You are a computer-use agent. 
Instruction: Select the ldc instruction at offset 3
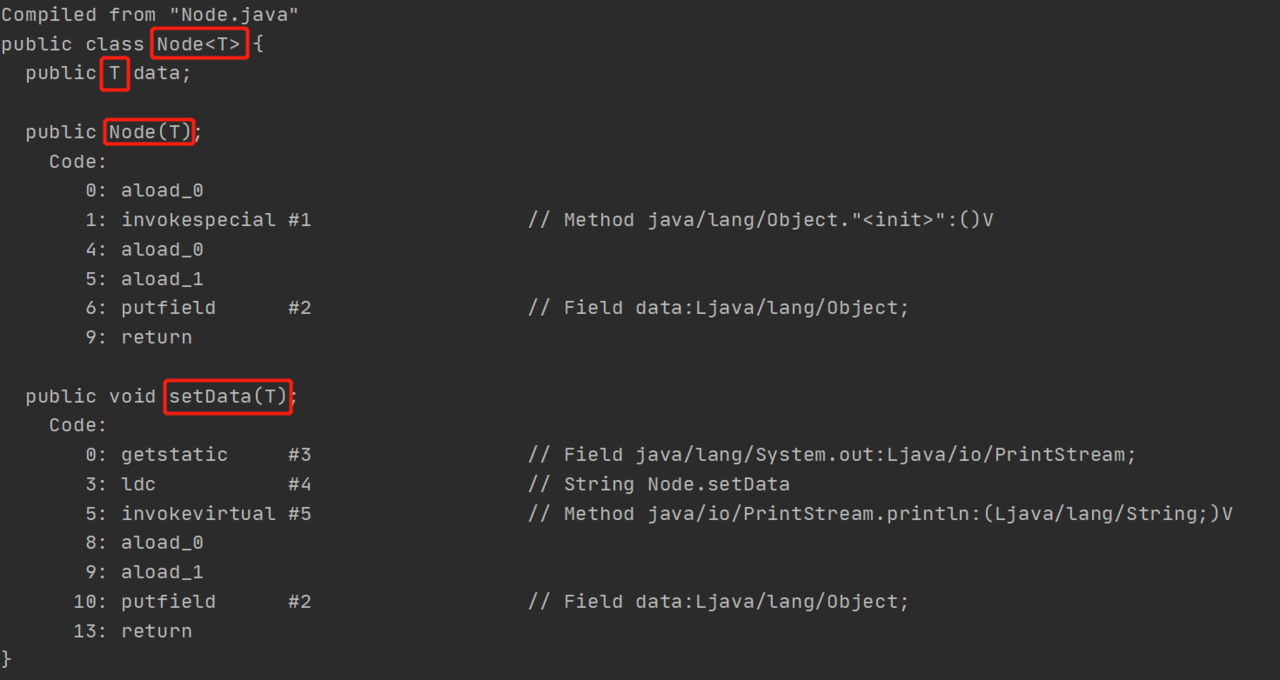click(x=138, y=484)
